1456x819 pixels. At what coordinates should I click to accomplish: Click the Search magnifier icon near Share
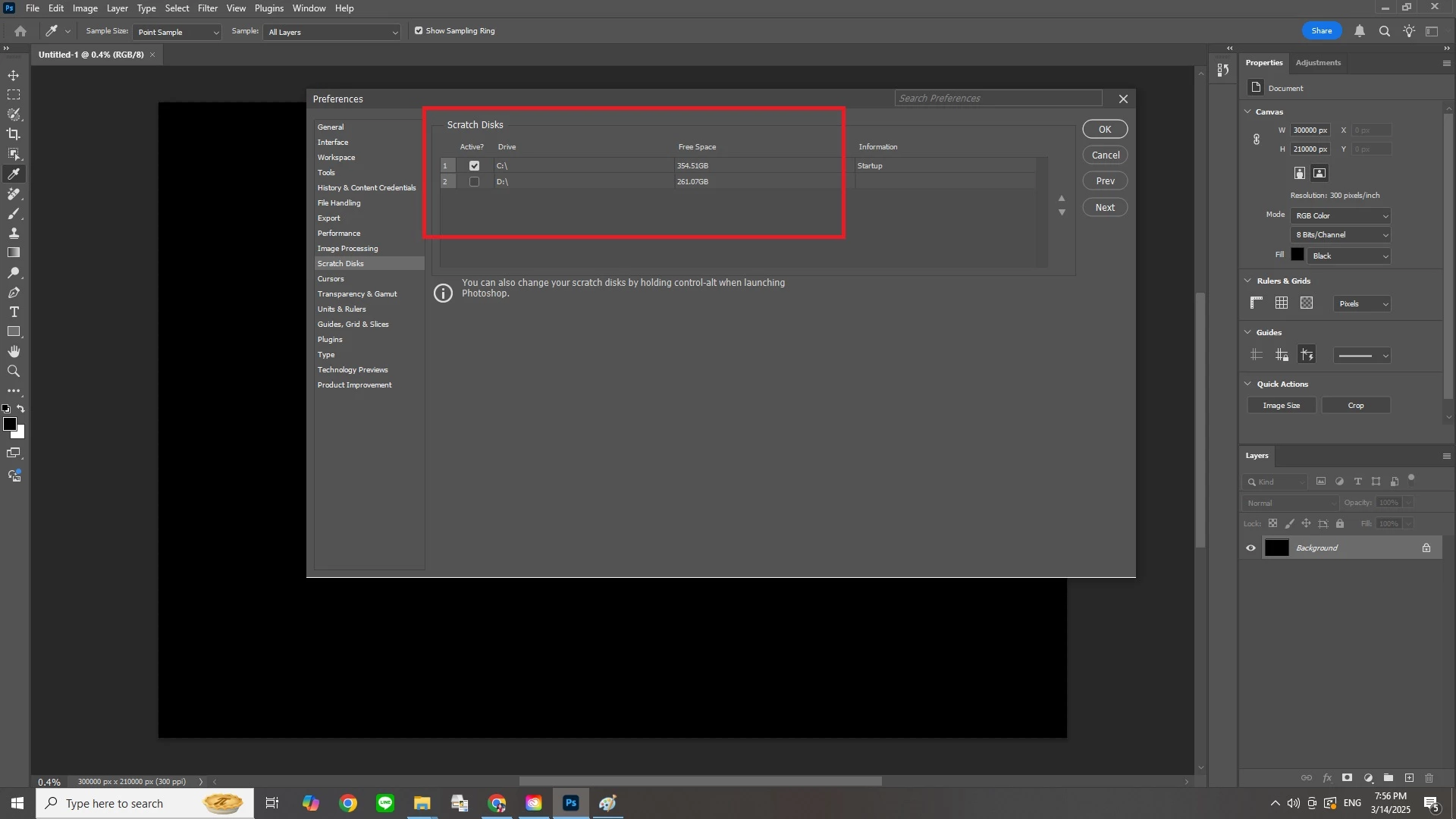(x=1385, y=31)
